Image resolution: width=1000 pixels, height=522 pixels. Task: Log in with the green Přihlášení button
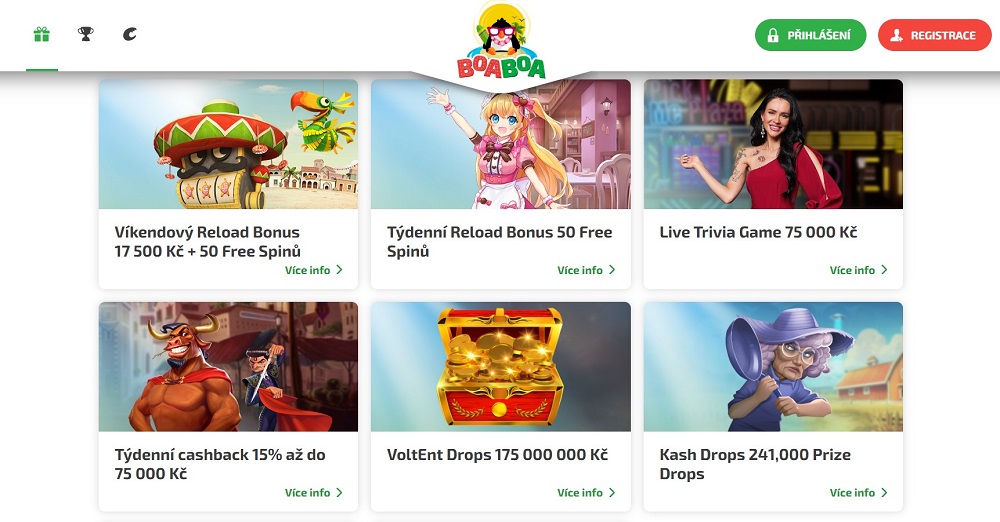[811, 35]
